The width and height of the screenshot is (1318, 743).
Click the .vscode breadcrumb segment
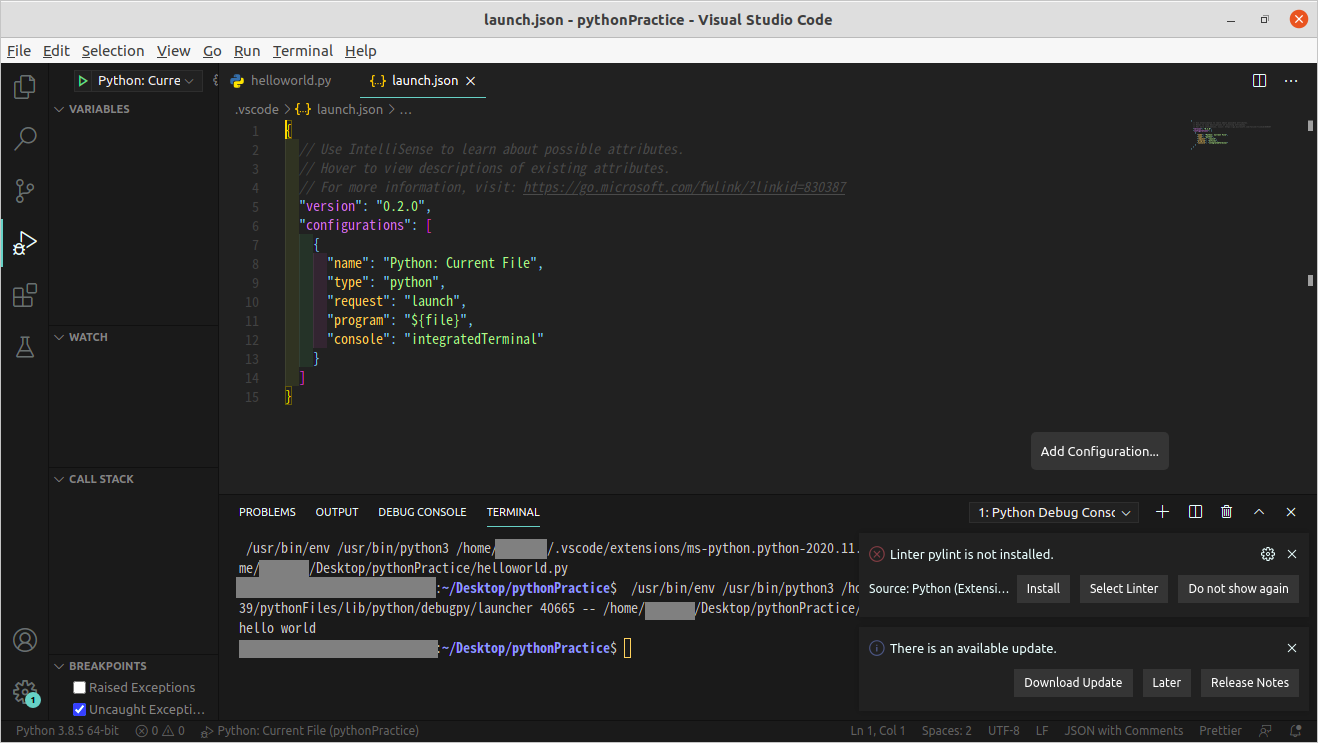coord(257,110)
